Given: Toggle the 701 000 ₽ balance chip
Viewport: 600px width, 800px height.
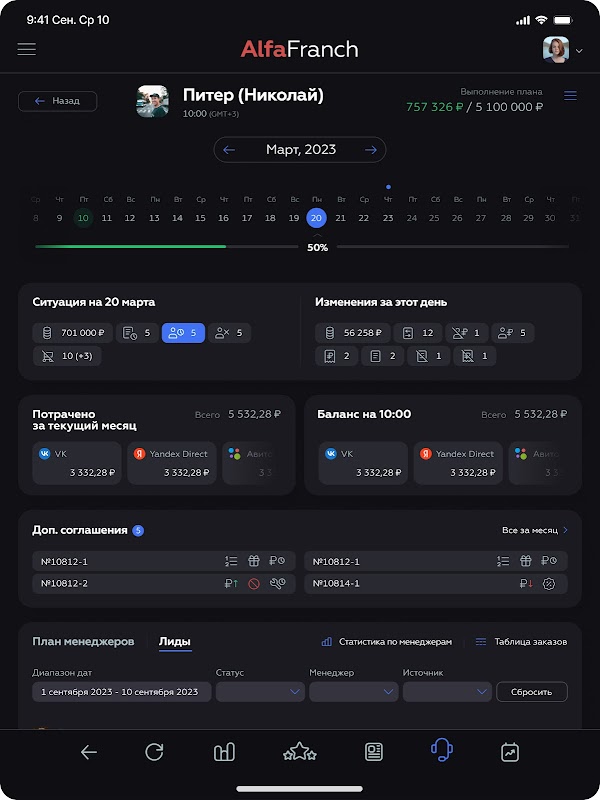Looking at the screenshot, I should [69, 333].
